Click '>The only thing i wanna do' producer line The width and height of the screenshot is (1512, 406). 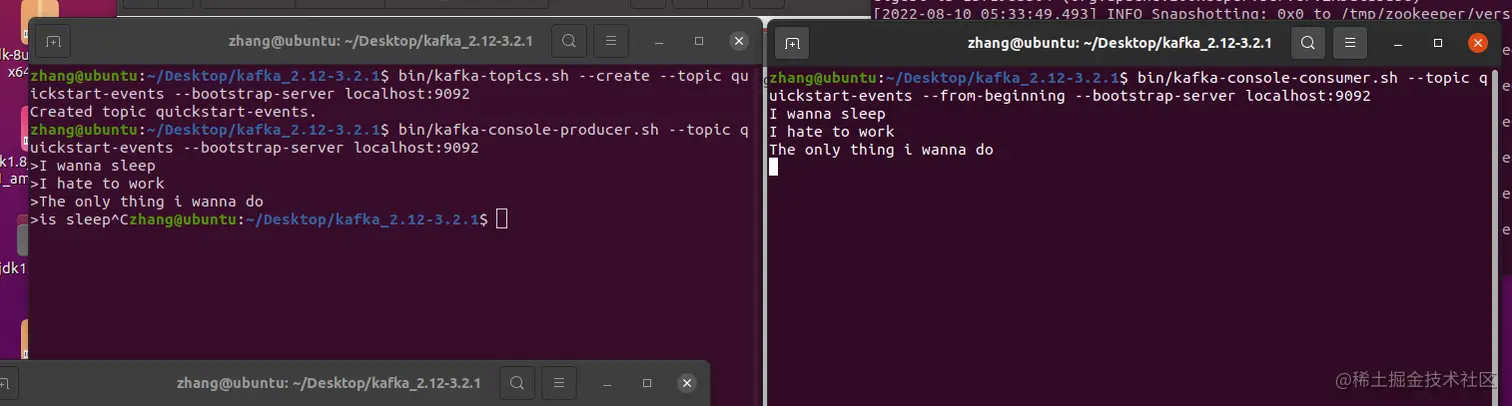147,202
